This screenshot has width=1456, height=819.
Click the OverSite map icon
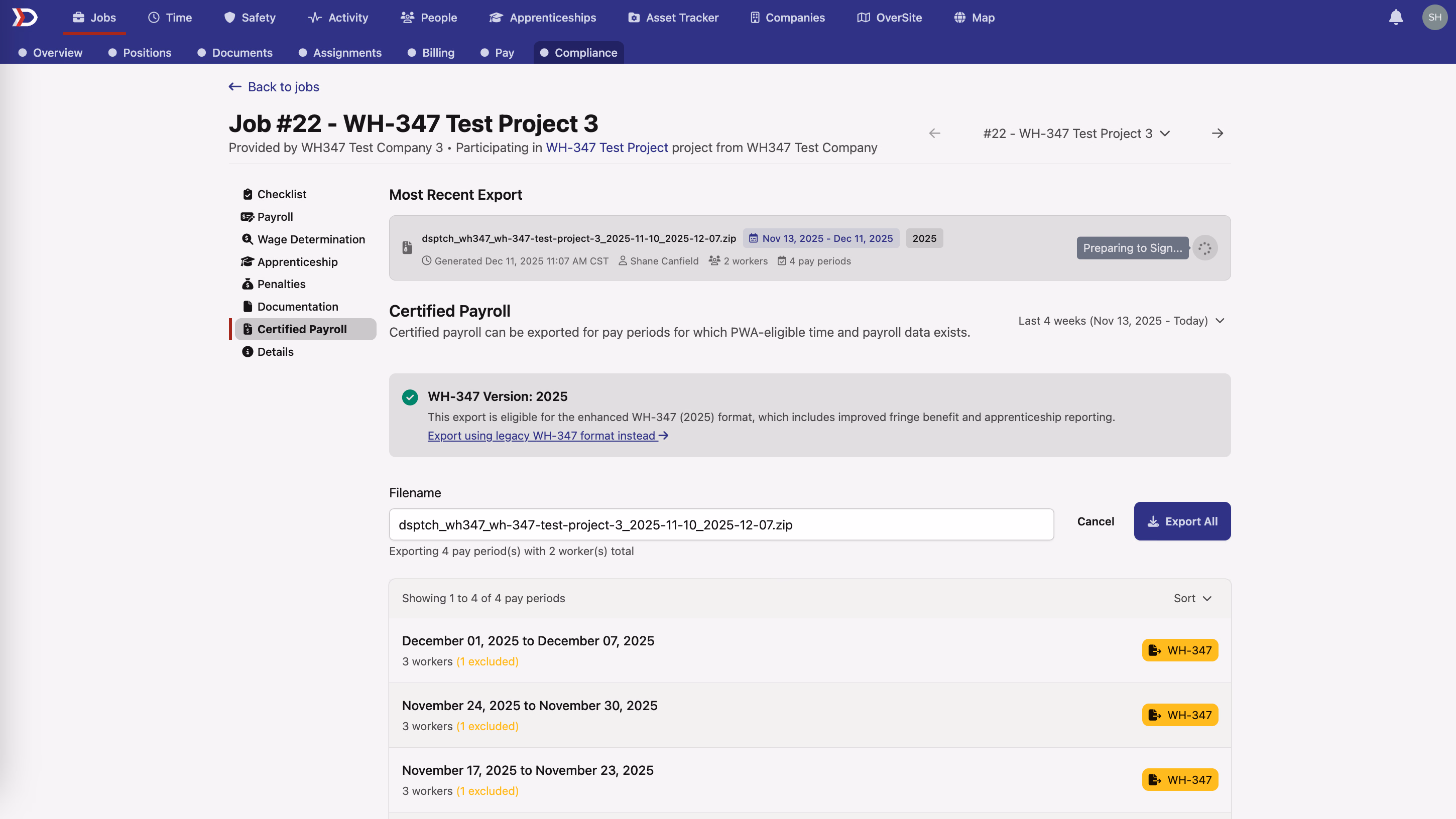[x=864, y=18]
